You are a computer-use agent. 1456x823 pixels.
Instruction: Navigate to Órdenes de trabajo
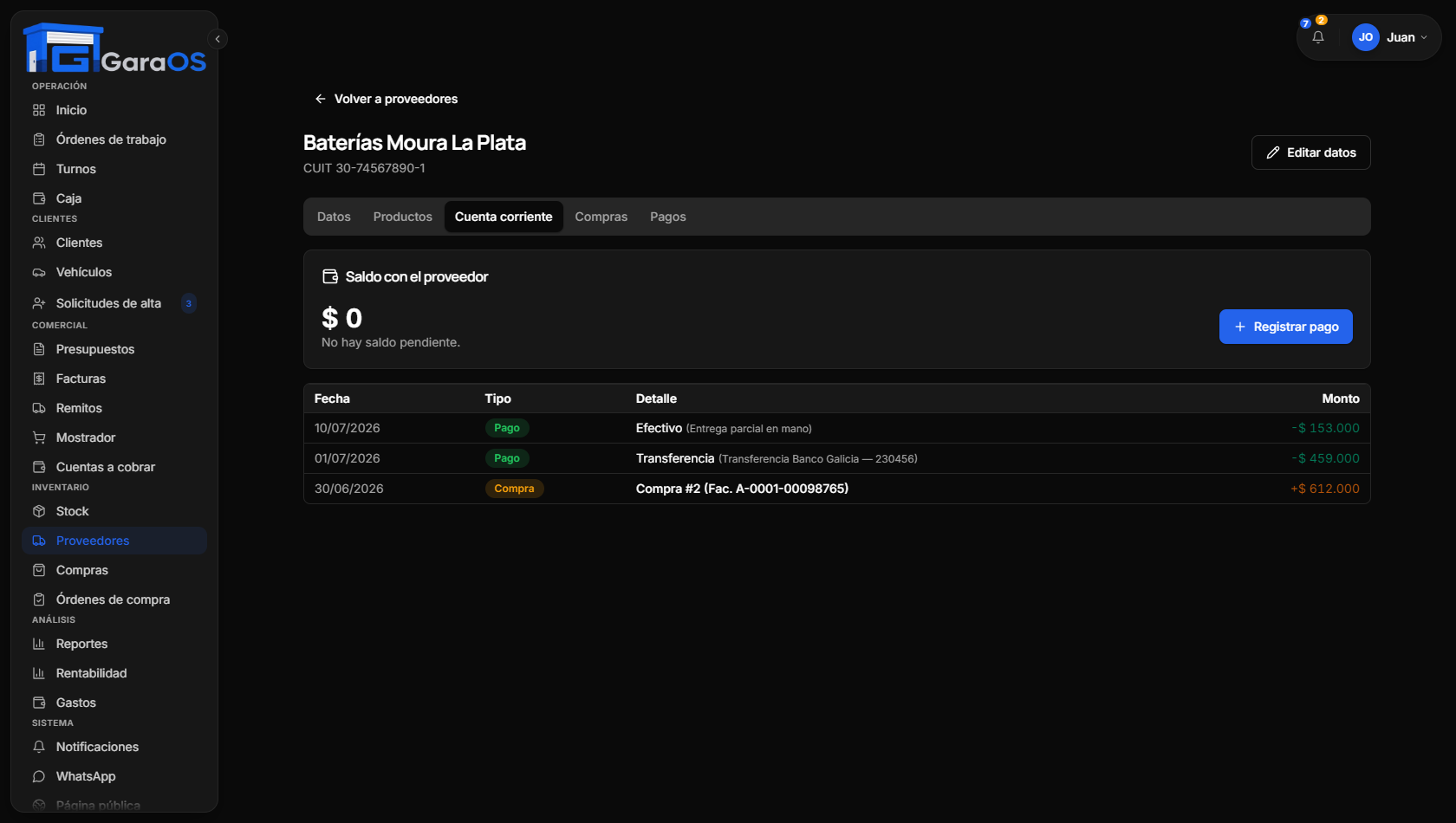click(x=114, y=139)
